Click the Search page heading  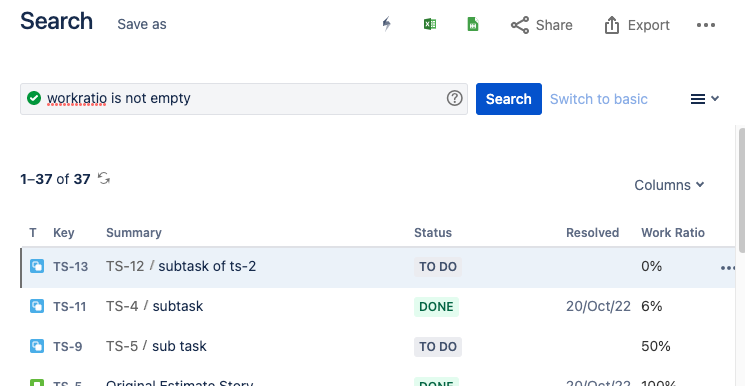[56, 21]
